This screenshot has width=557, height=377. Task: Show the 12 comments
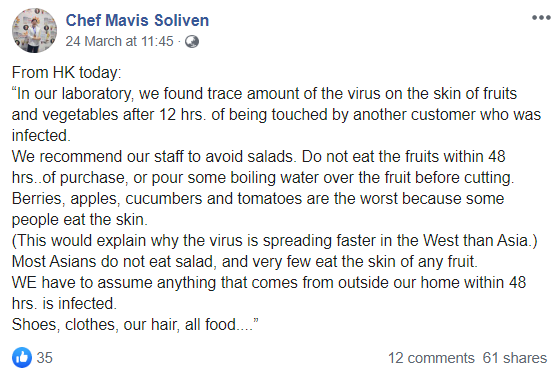[x=431, y=358]
